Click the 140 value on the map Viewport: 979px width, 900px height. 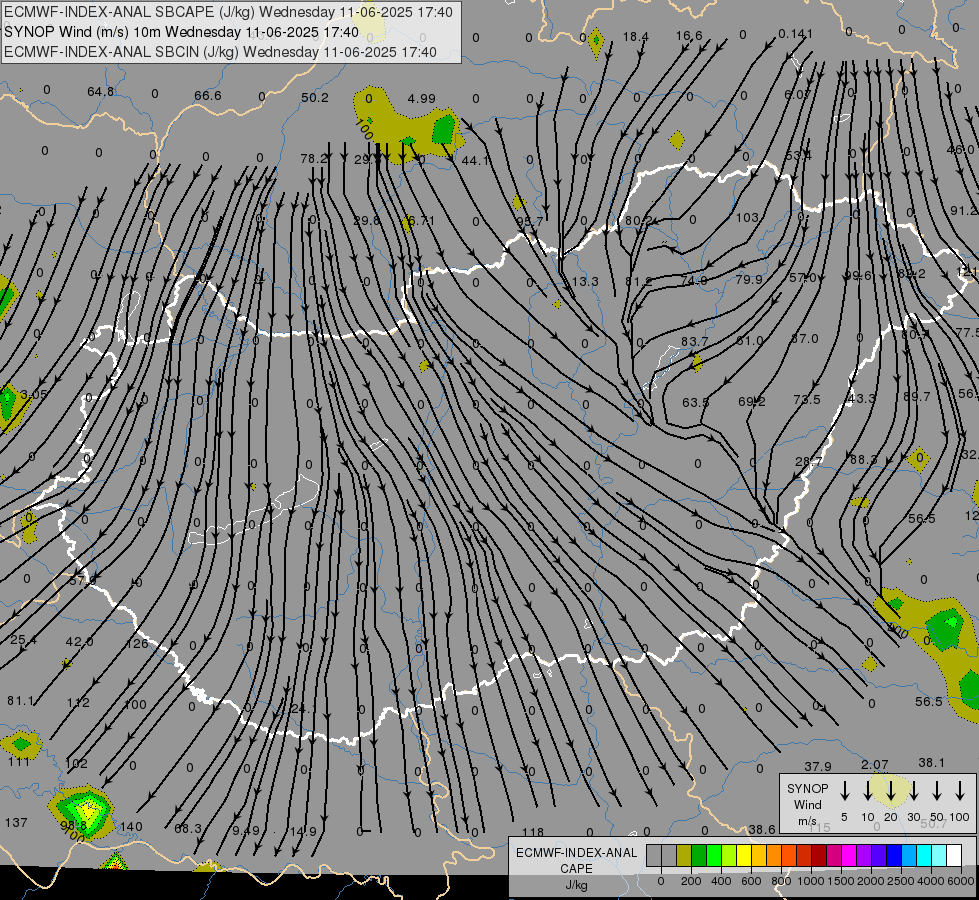(131, 827)
